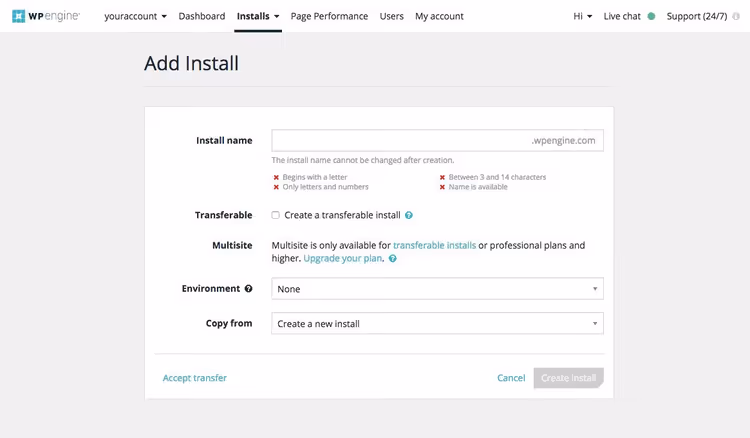Click into the Install name field
Screen dimensions: 750x438
tap(437, 141)
